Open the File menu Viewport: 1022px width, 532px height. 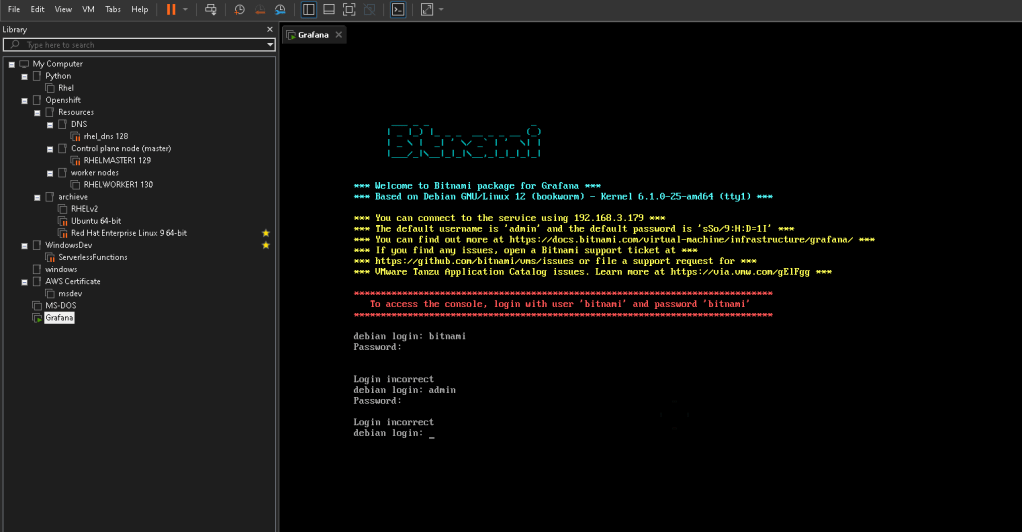(x=14, y=9)
